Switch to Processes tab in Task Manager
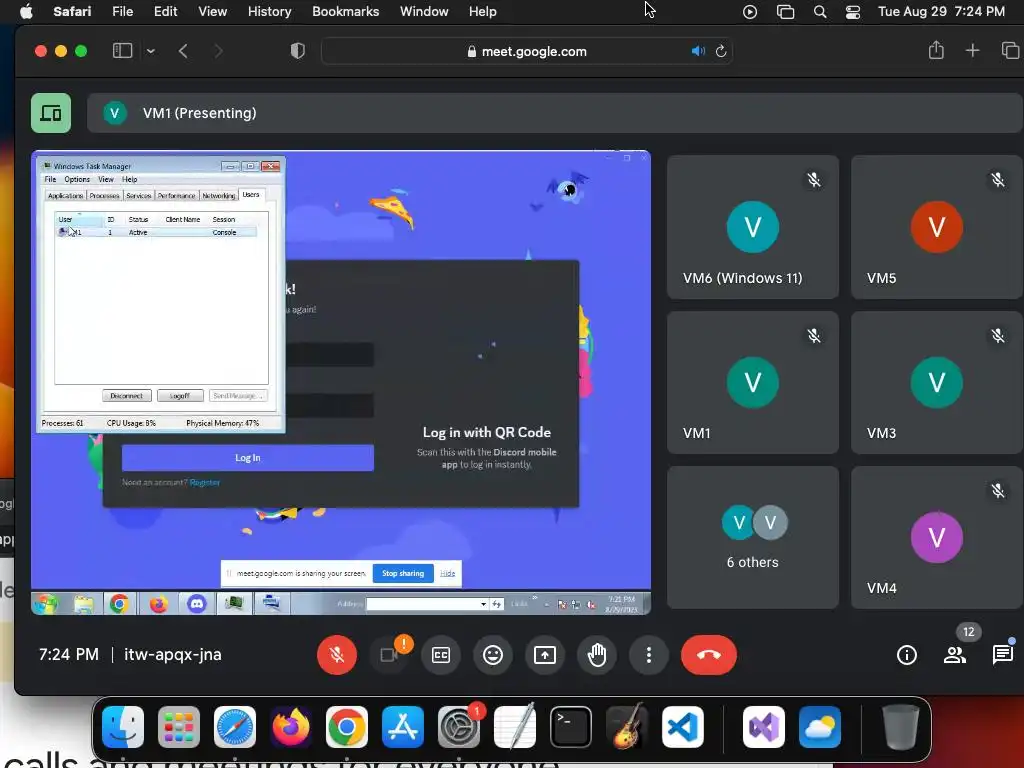The width and height of the screenshot is (1024, 768). [x=104, y=195]
